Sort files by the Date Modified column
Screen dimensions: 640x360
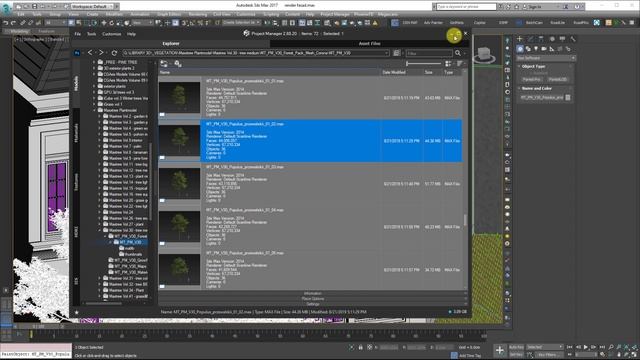tap(402, 72)
